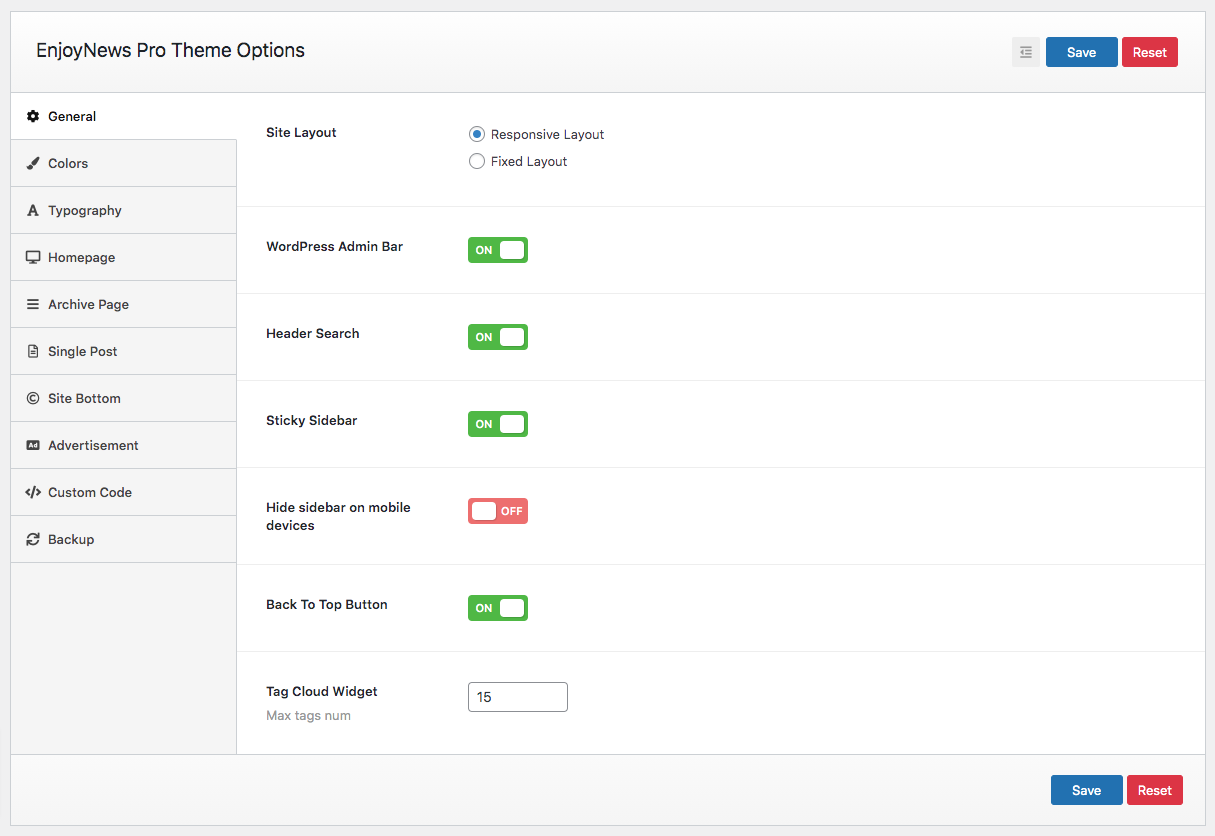Screen dimensions: 1215x836
Task: Click the copyright icon beside Site Bottom
Action: point(33,398)
